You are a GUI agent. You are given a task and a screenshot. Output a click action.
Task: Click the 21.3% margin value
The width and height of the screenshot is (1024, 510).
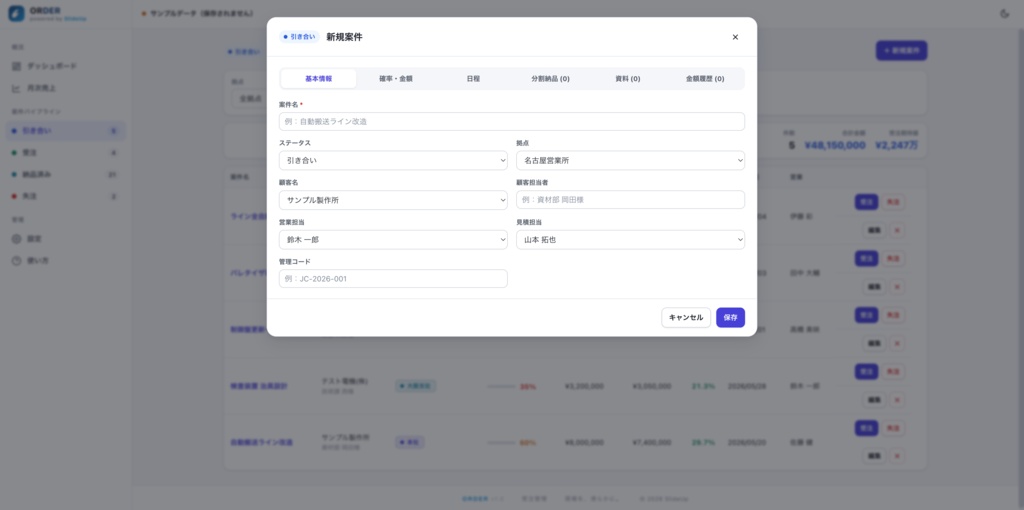point(703,387)
